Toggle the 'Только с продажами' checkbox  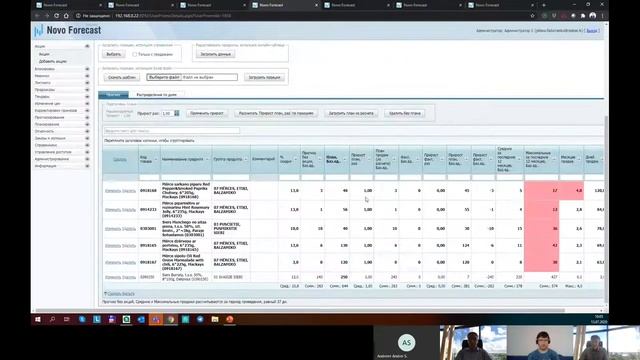click(x=135, y=54)
